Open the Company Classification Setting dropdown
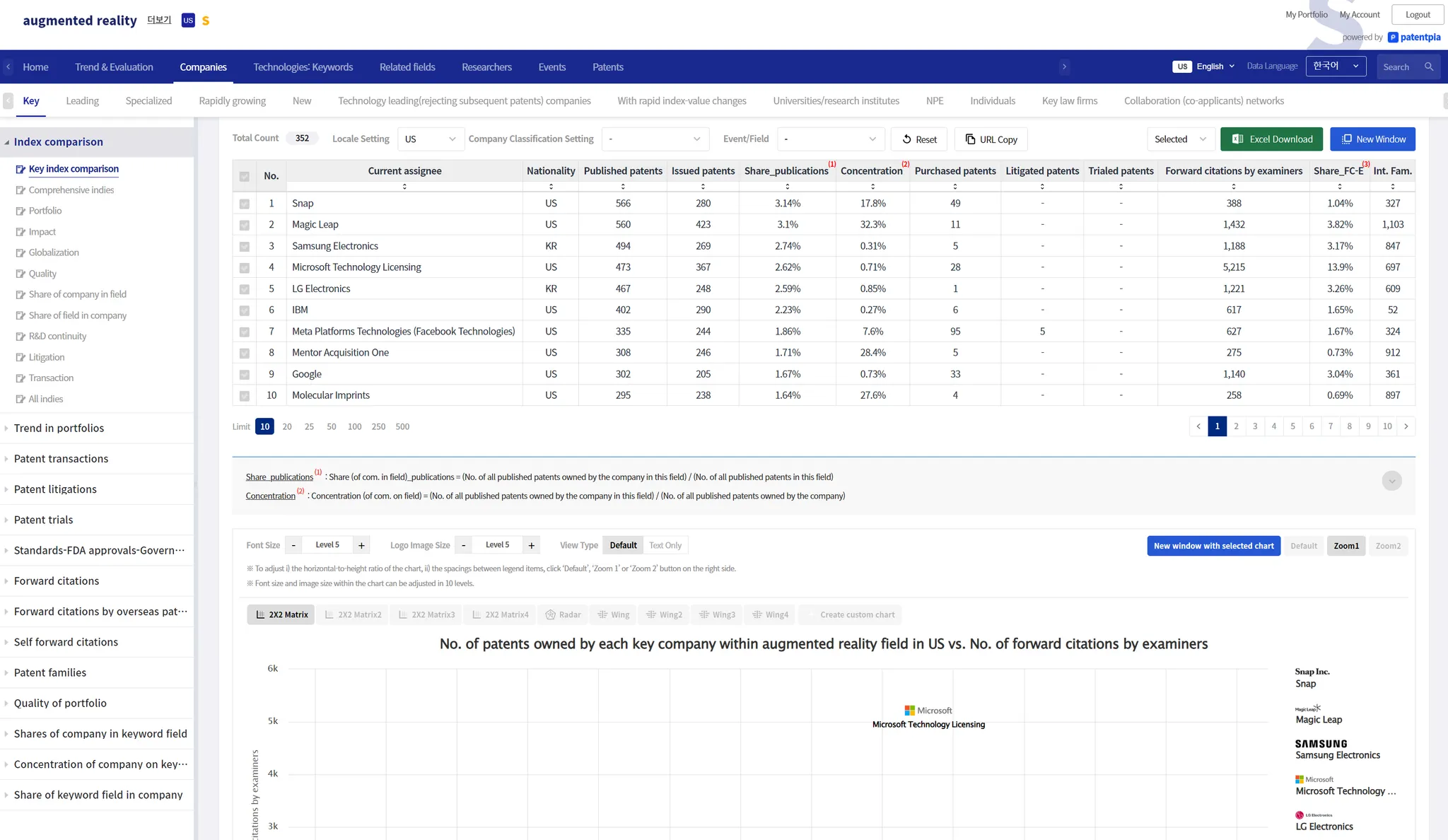Viewport: 1448px width, 840px height. coord(654,139)
